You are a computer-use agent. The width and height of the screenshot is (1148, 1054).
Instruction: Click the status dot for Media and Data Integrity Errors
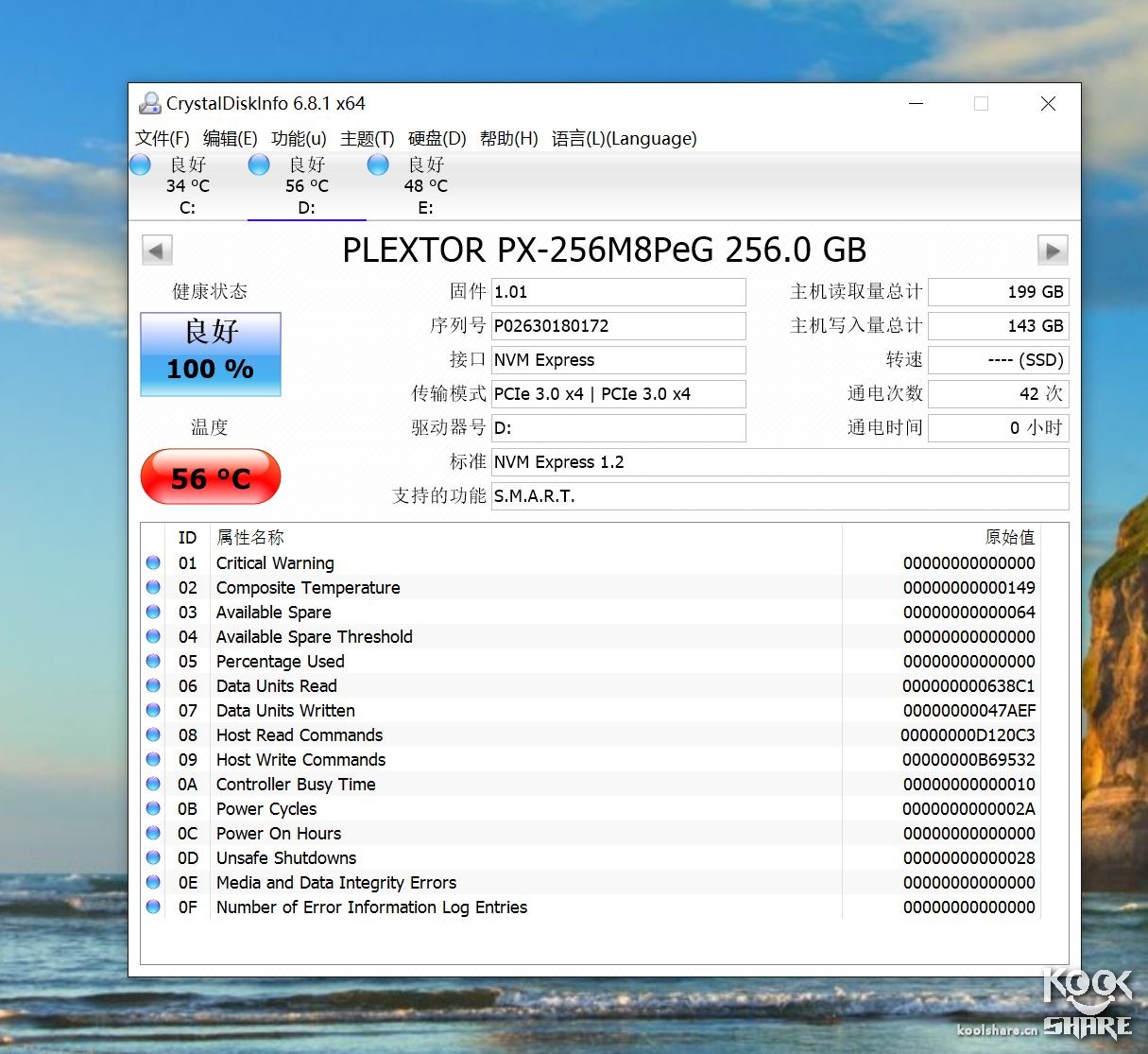pyautogui.click(x=153, y=882)
